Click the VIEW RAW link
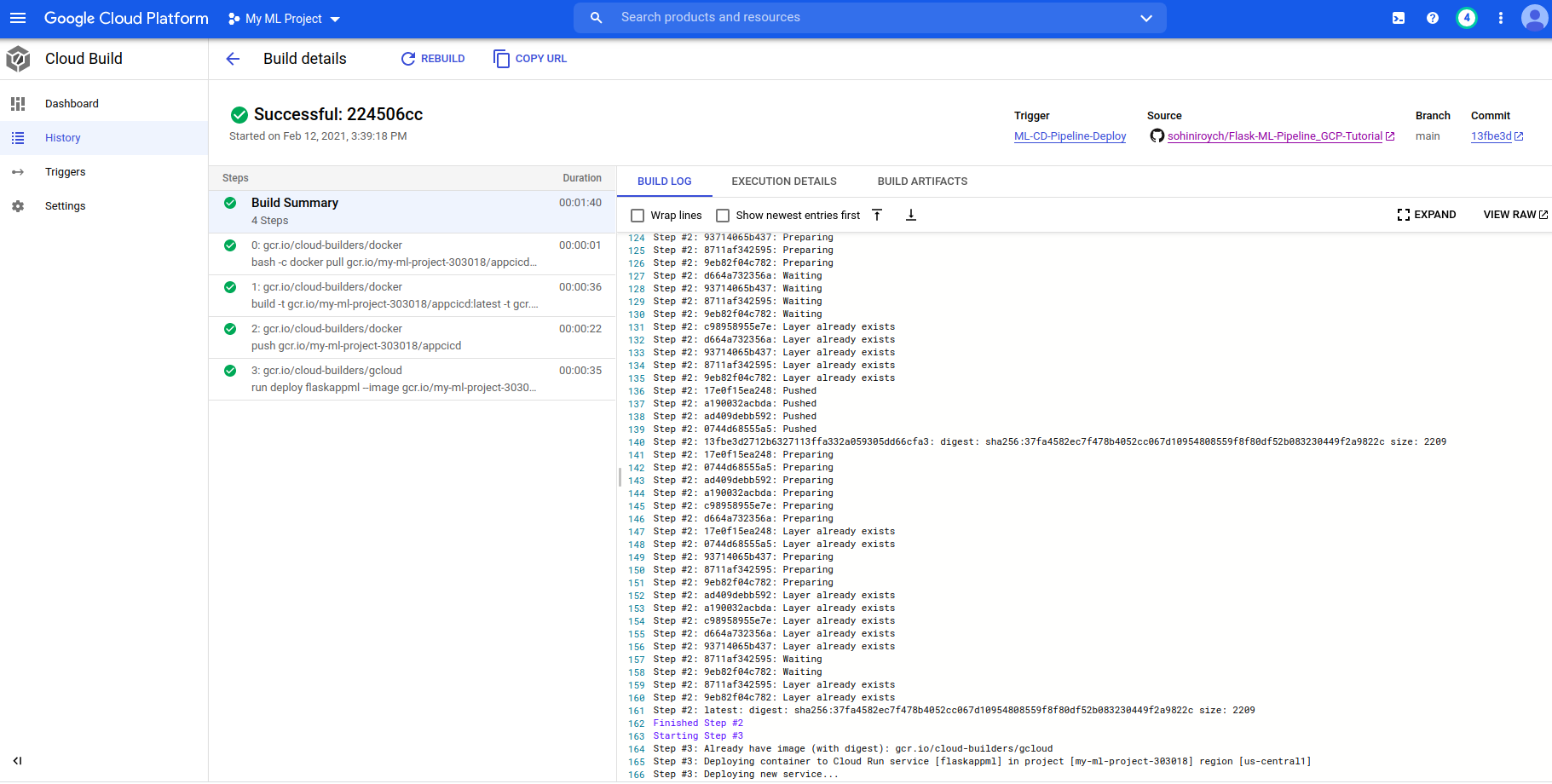1552x784 pixels. coord(1515,215)
